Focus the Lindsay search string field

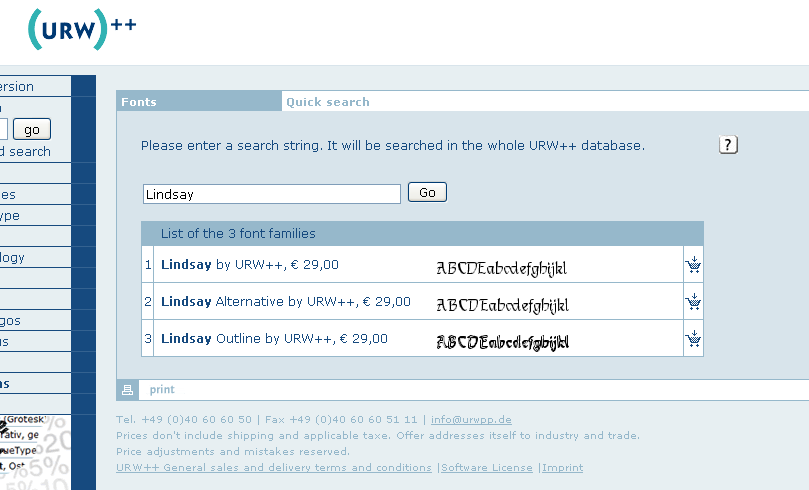(x=271, y=194)
